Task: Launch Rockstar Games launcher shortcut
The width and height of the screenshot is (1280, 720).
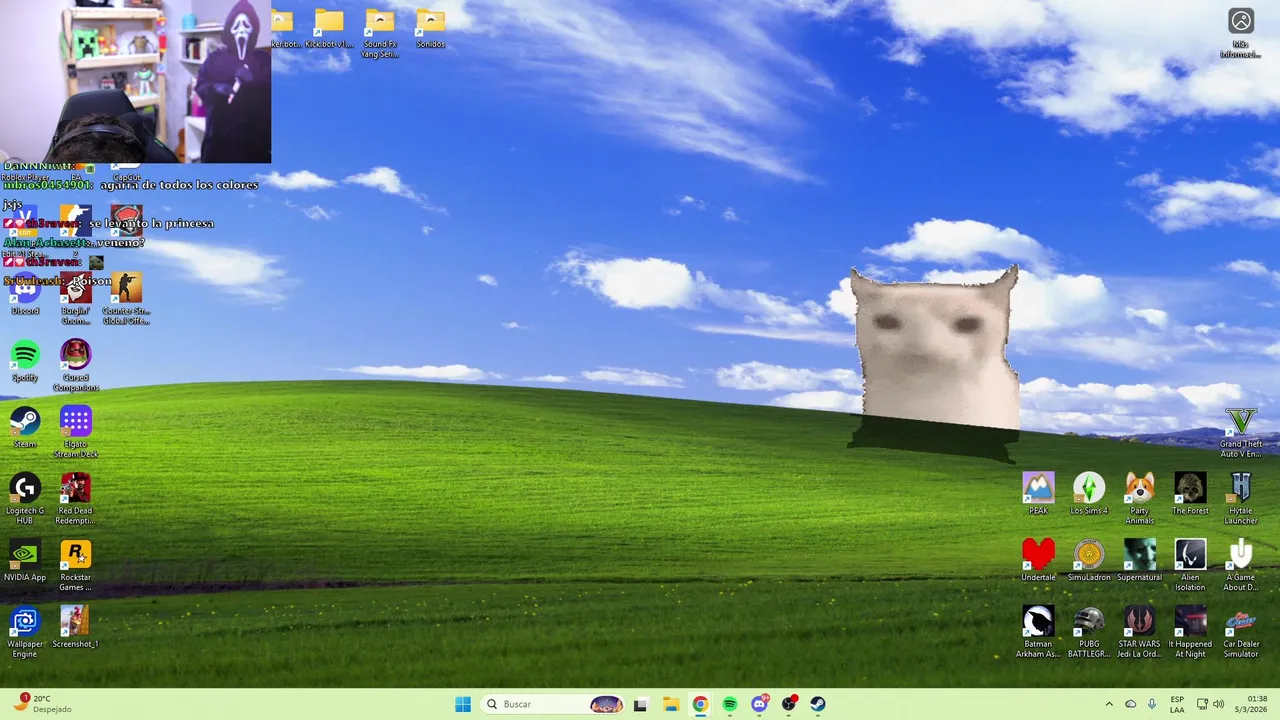Action: 76,565
